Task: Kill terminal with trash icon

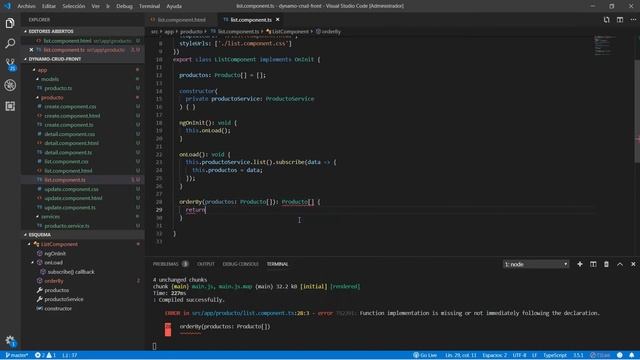Action: pyautogui.click(x=606, y=264)
